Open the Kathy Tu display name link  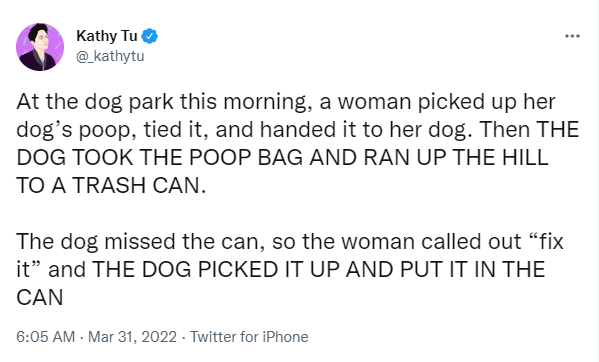(x=107, y=36)
